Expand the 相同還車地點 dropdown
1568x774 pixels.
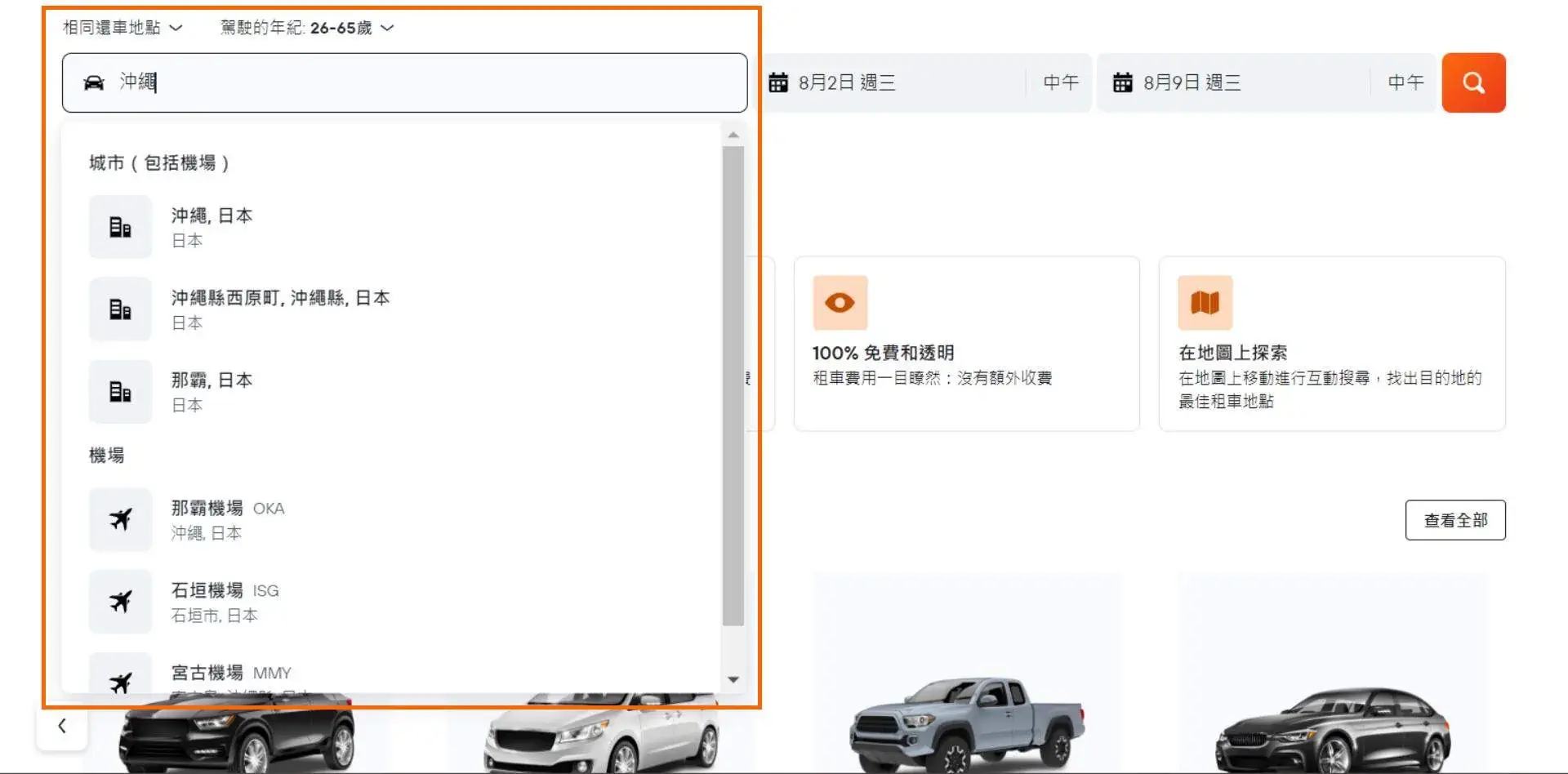click(123, 27)
